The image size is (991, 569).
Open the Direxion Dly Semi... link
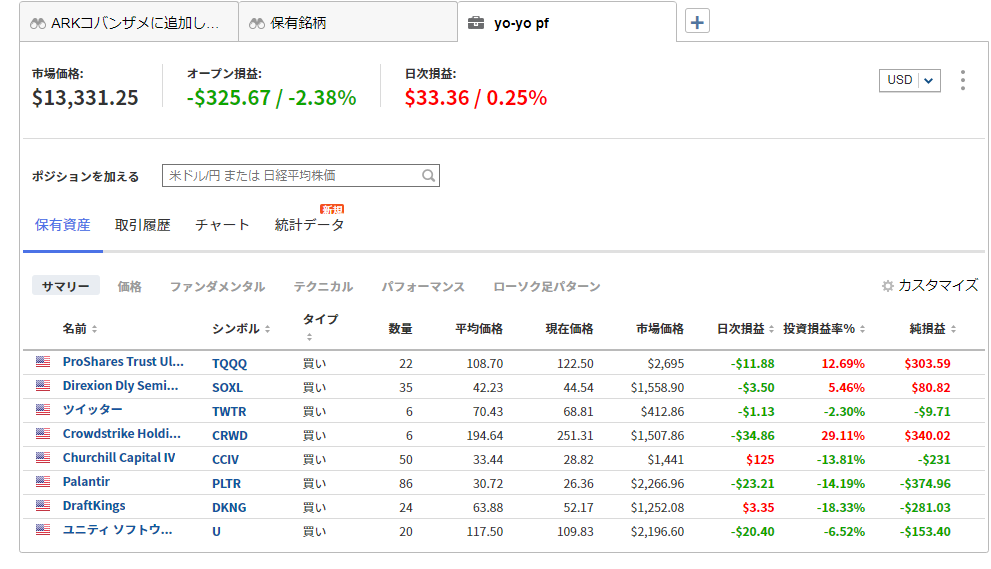[x=120, y=386]
